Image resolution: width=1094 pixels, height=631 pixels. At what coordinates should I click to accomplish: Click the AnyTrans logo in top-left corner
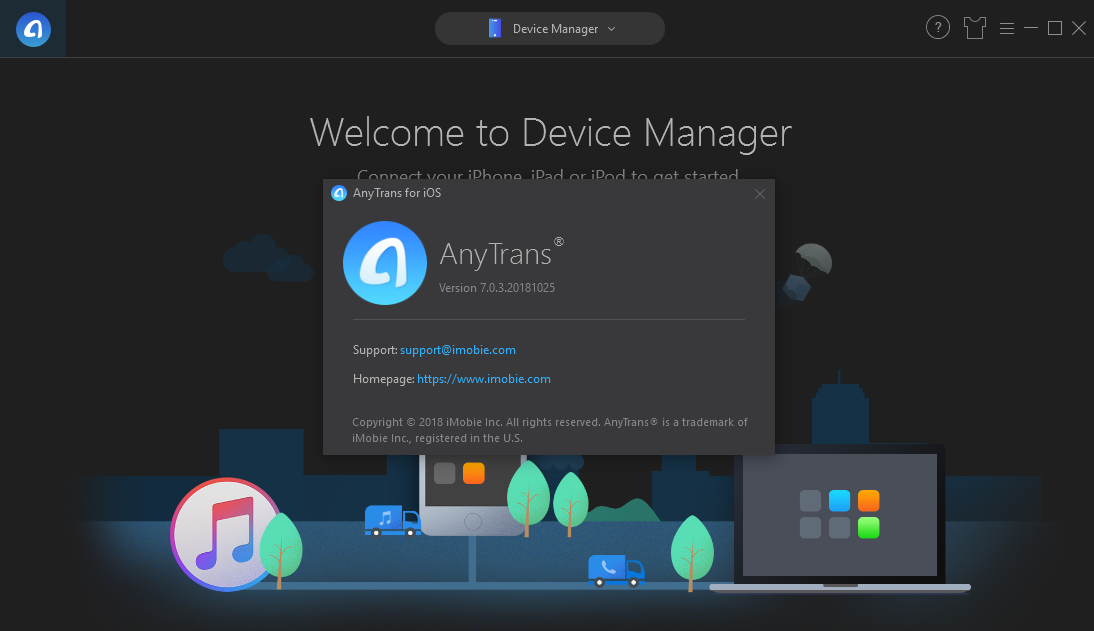coord(33,29)
